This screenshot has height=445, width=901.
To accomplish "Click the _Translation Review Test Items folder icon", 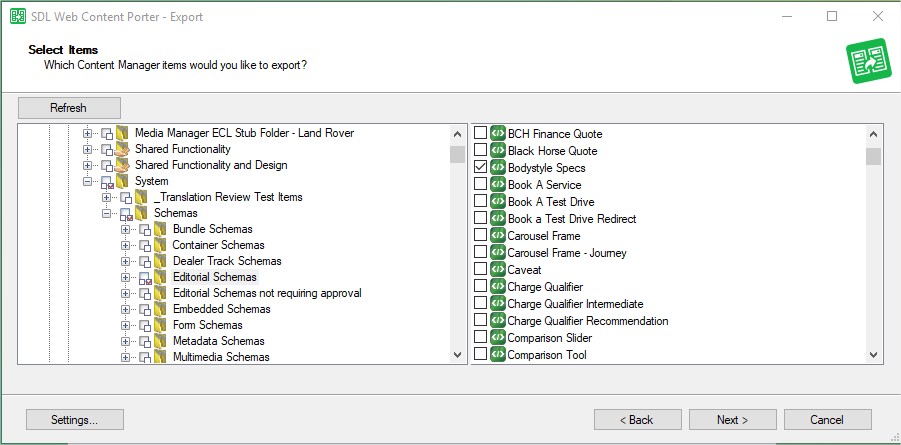I will [x=141, y=197].
